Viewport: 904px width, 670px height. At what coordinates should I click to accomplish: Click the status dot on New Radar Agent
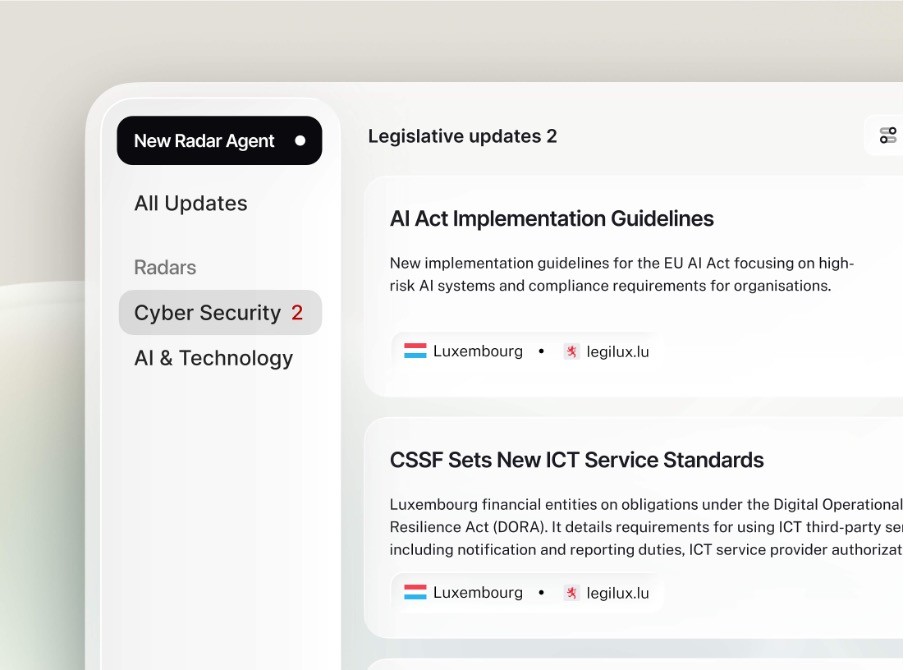299,141
